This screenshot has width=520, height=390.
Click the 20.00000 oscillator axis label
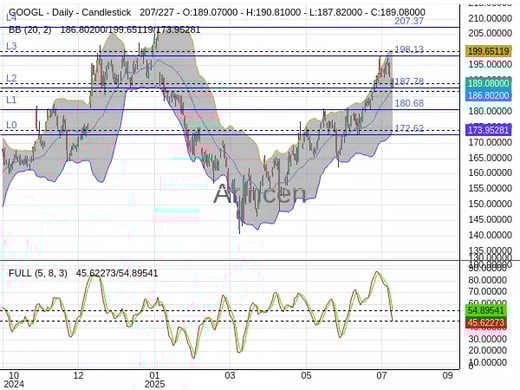[x=487, y=350]
